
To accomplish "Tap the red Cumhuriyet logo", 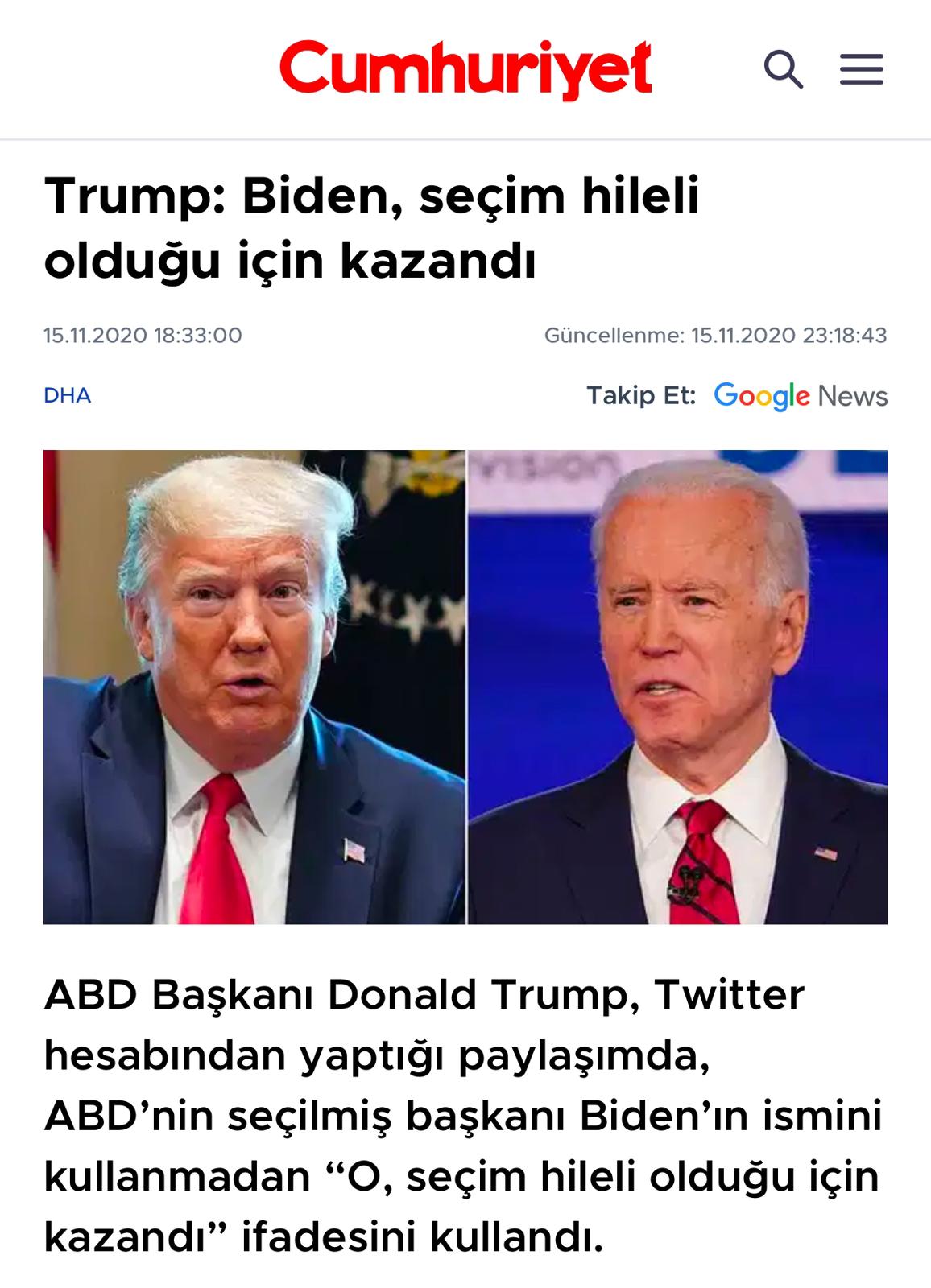I will (465, 69).
